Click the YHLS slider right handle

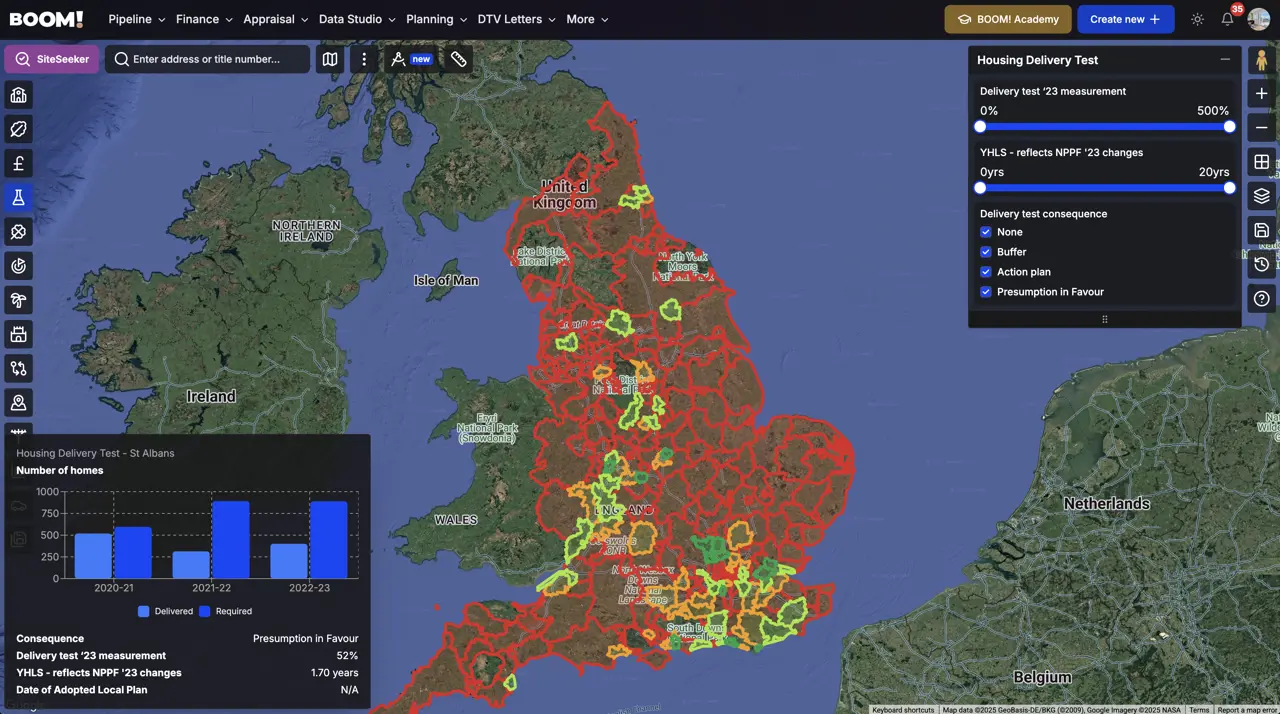pos(1229,188)
